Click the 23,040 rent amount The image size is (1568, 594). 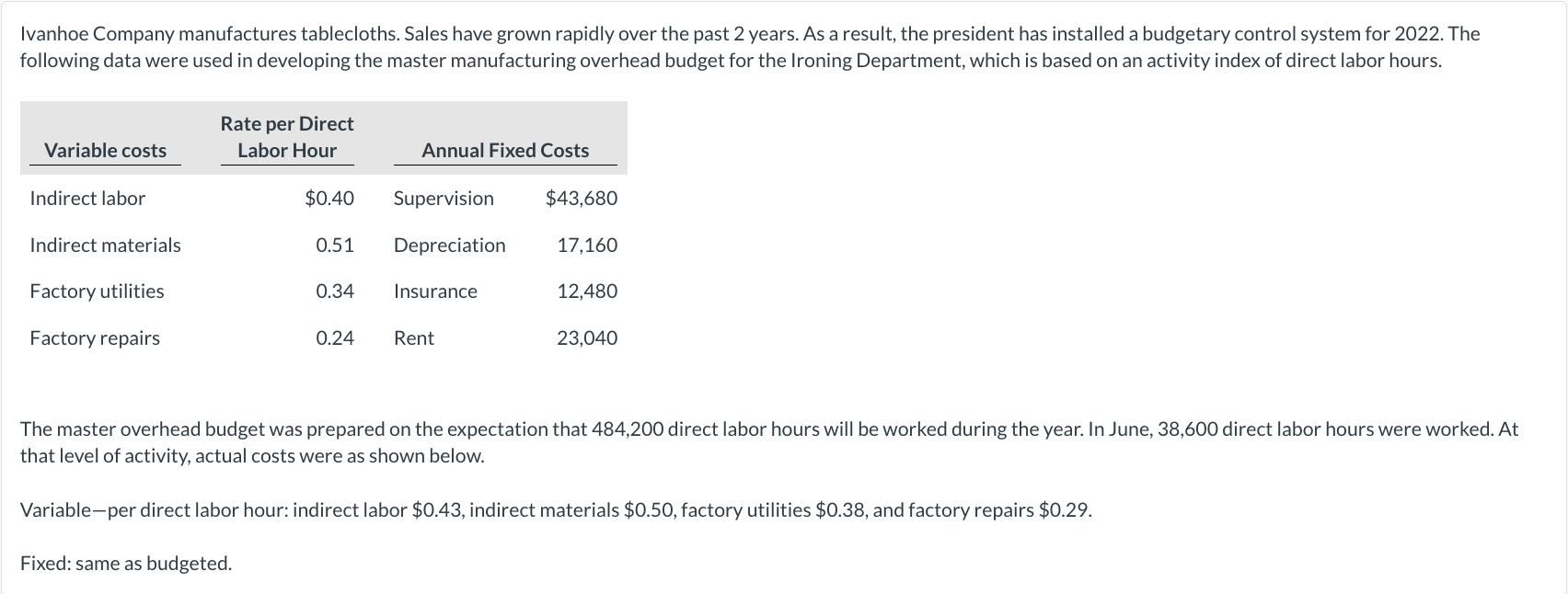587,337
